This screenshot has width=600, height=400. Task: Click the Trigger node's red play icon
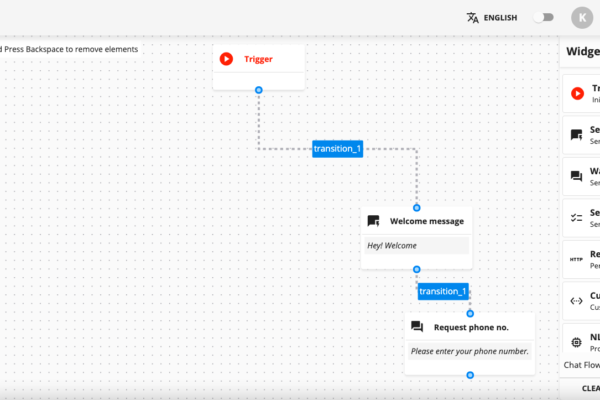pyautogui.click(x=226, y=59)
